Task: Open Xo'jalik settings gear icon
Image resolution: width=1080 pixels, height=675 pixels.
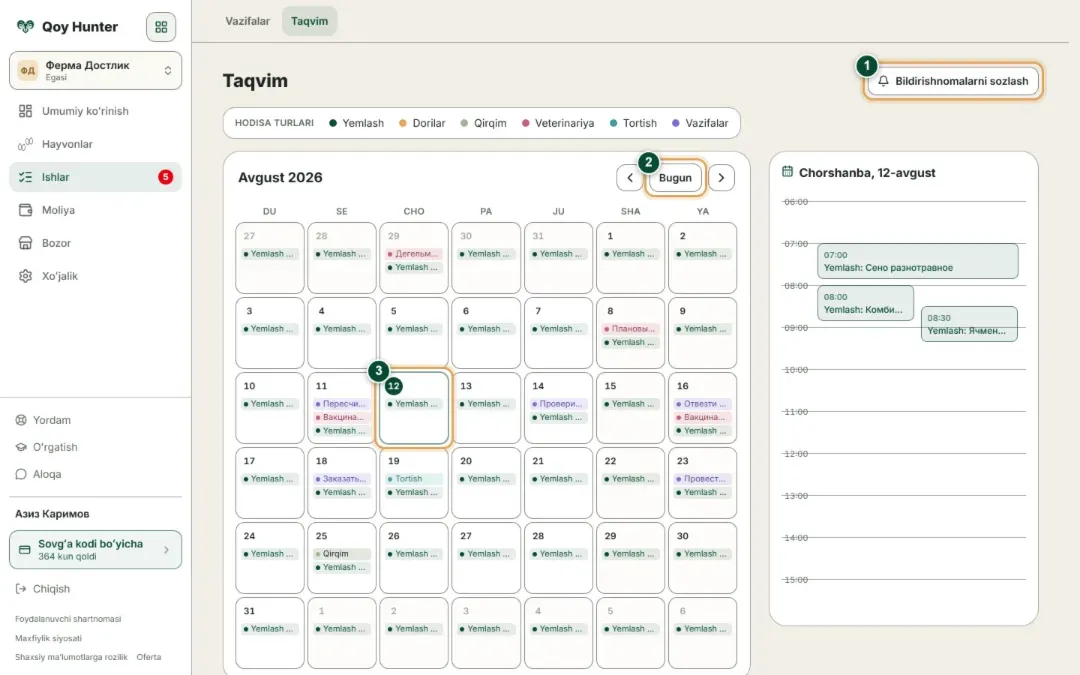Action: (25, 276)
